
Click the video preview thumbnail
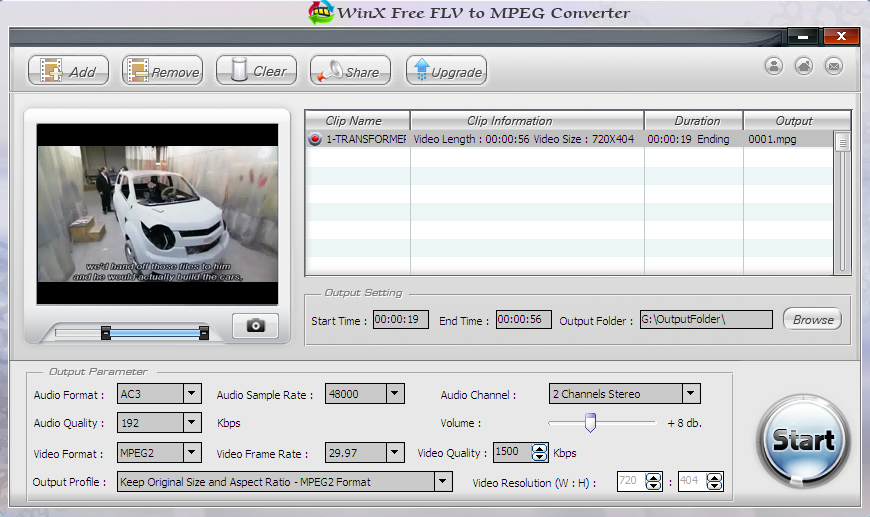[x=158, y=214]
